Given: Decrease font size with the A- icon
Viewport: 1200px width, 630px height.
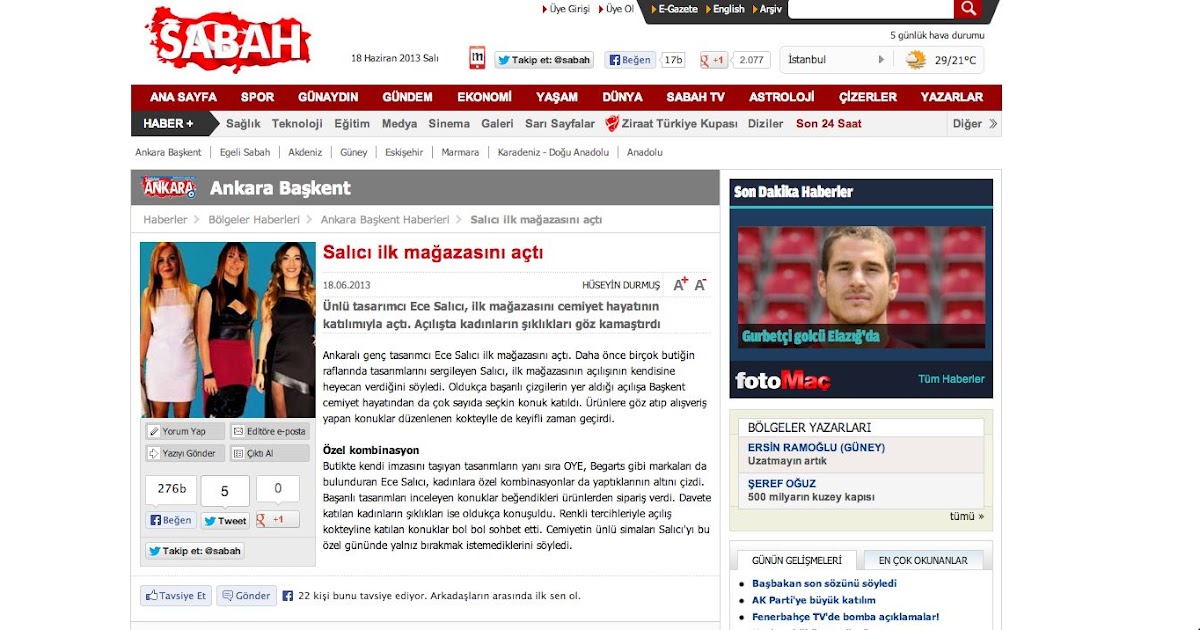Looking at the screenshot, I should [x=701, y=285].
